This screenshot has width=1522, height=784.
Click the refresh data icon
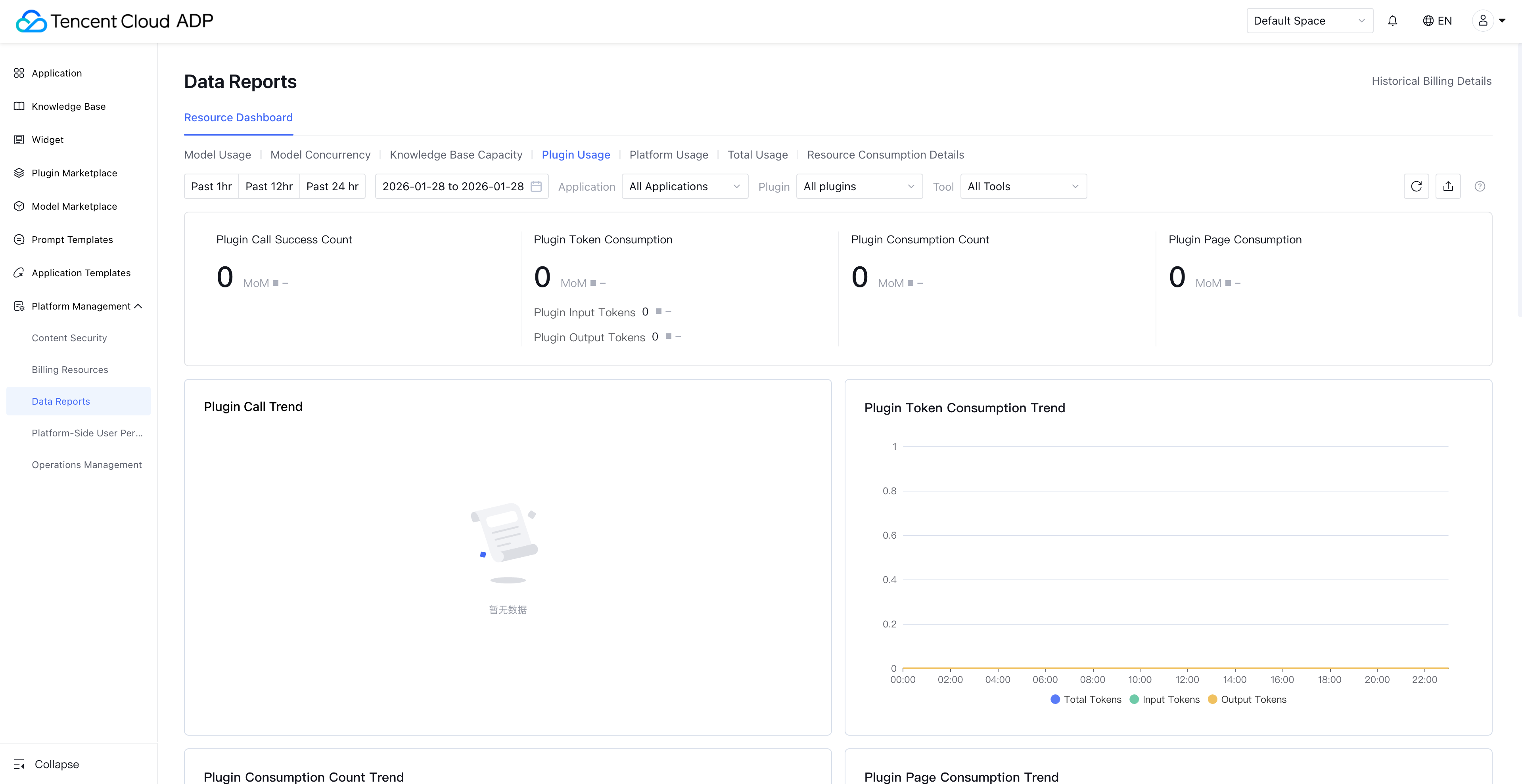point(1416,187)
